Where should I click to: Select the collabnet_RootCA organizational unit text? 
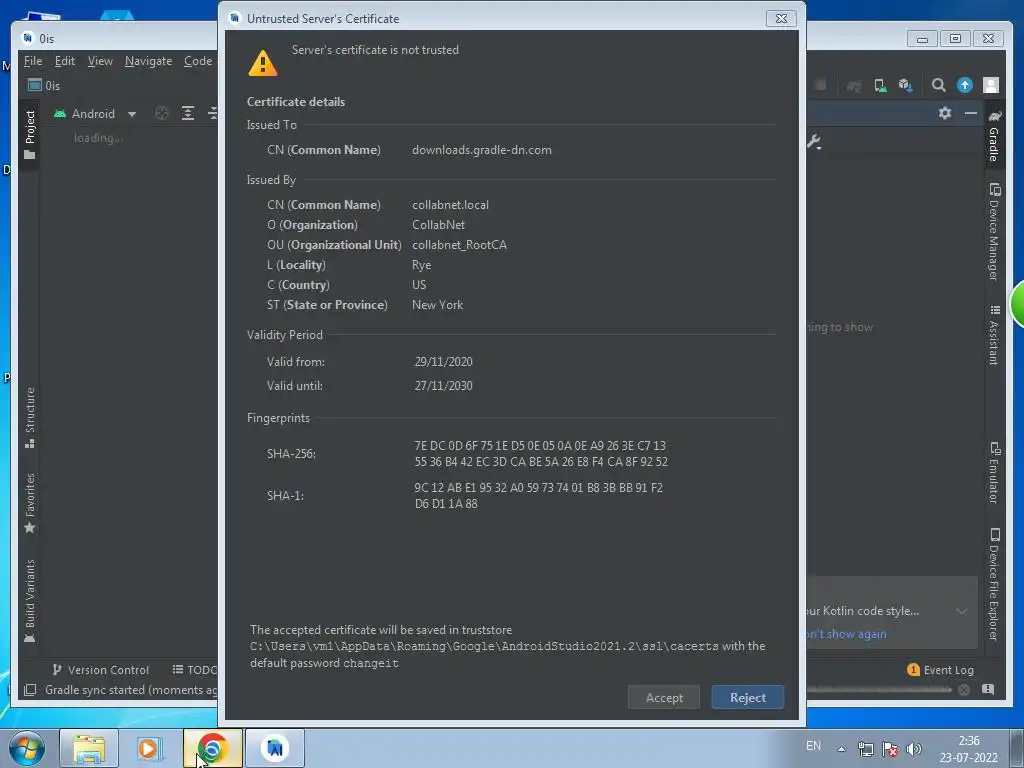(459, 245)
